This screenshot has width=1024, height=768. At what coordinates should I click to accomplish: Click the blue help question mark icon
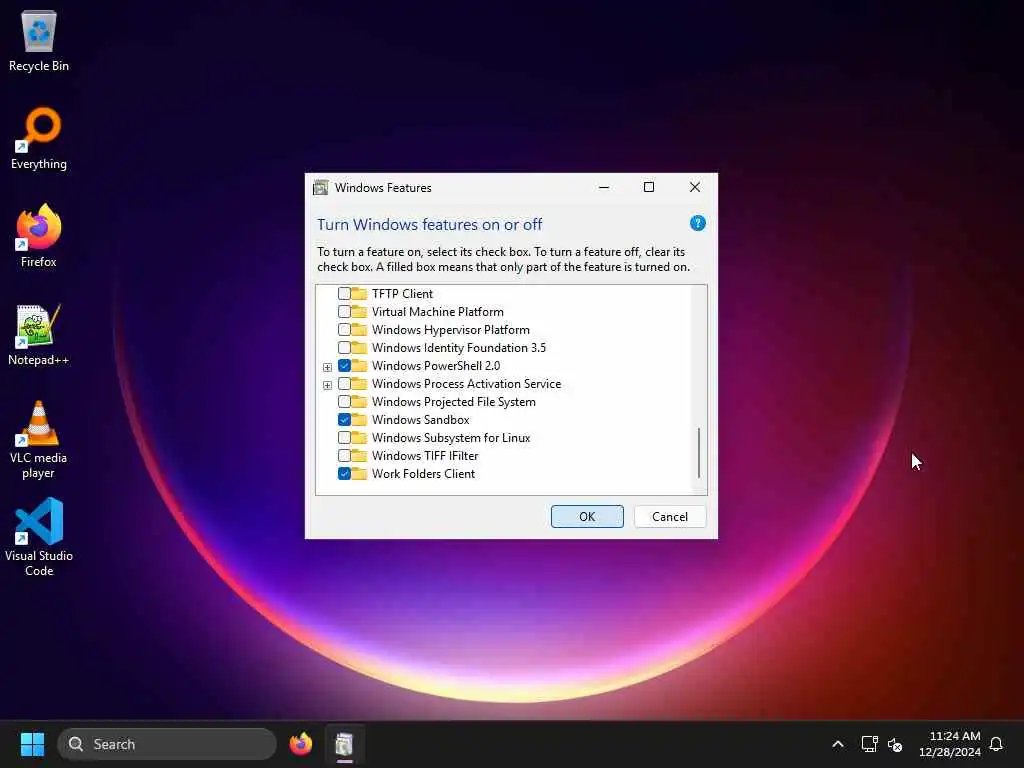point(697,223)
